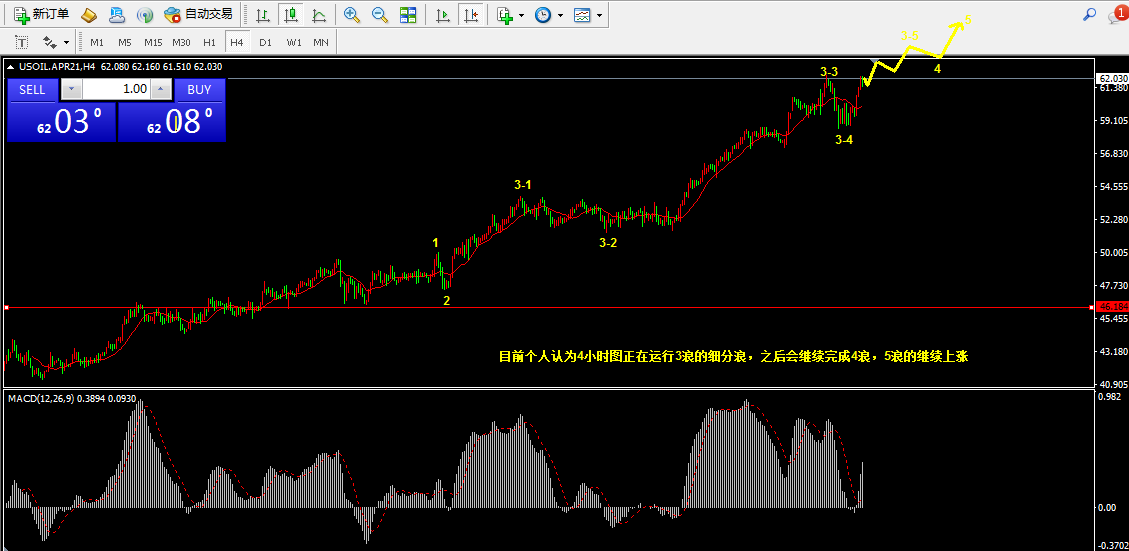Open the Signals broadcast icon
Viewport: 1129px width, 551px height.
click(x=145, y=14)
